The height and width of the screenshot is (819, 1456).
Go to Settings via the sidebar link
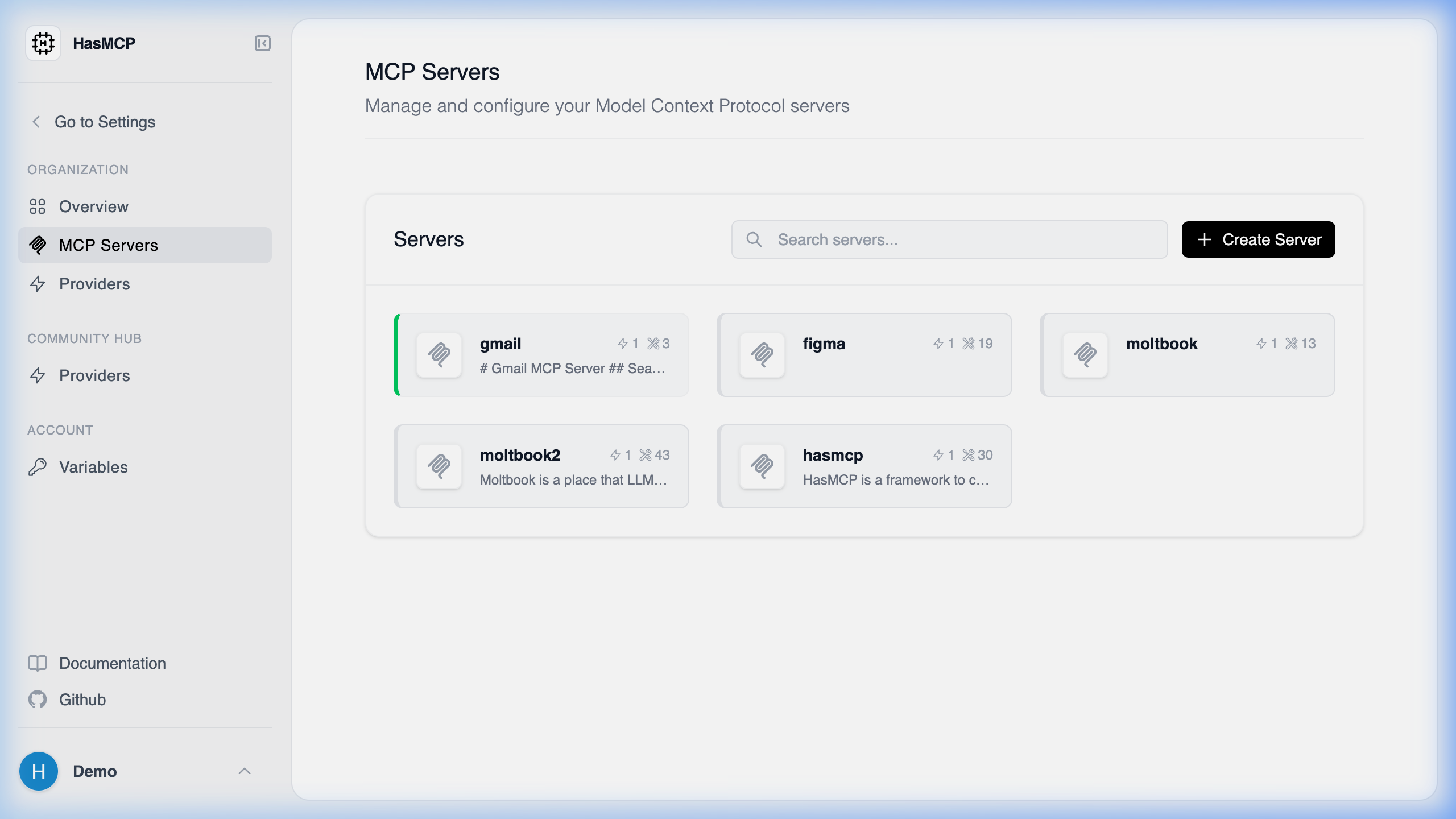click(x=105, y=121)
